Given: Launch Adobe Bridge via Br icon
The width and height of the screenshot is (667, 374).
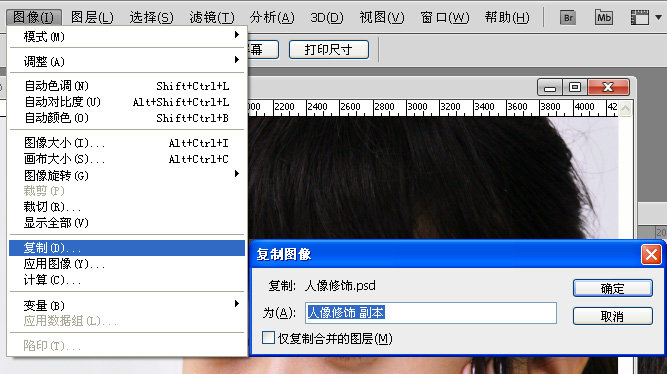Looking at the screenshot, I should [x=568, y=18].
